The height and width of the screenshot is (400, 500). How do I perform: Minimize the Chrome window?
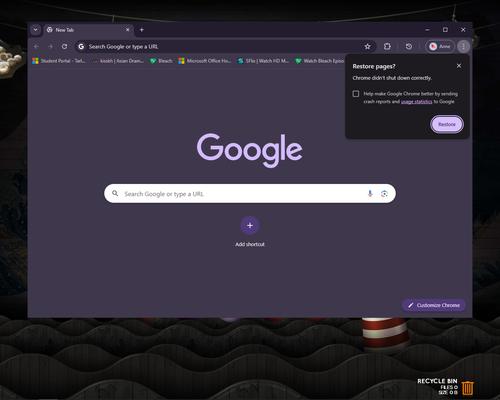click(x=427, y=30)
